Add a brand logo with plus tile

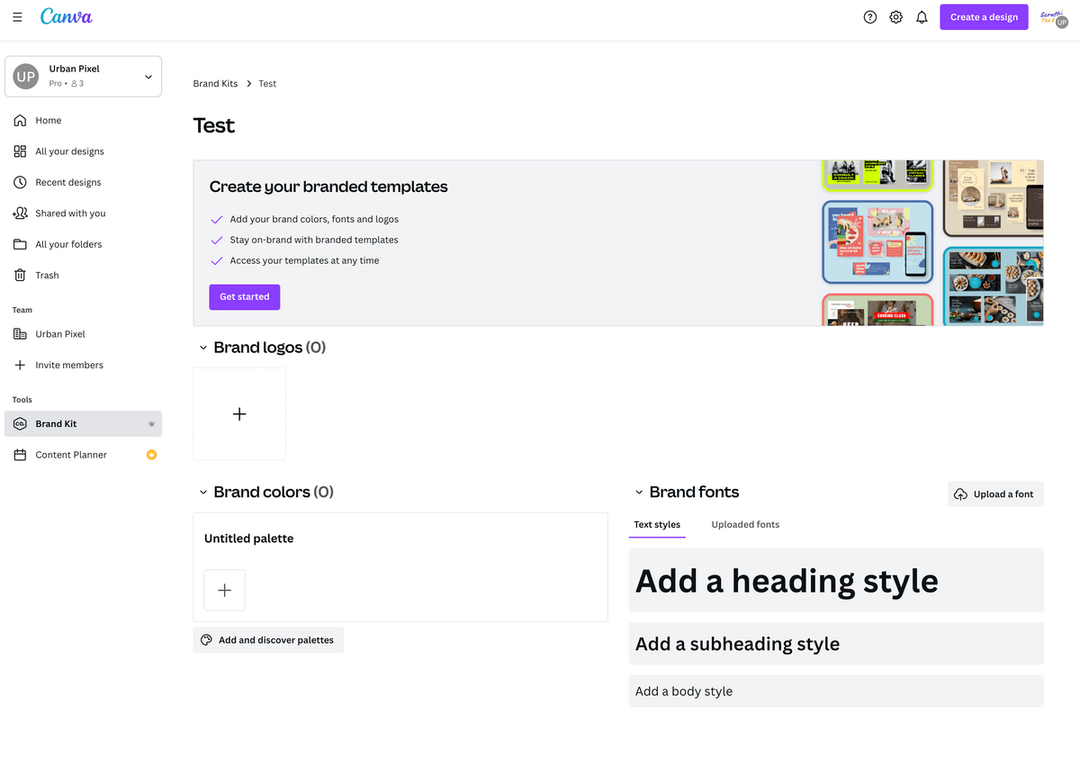[239, 414]
